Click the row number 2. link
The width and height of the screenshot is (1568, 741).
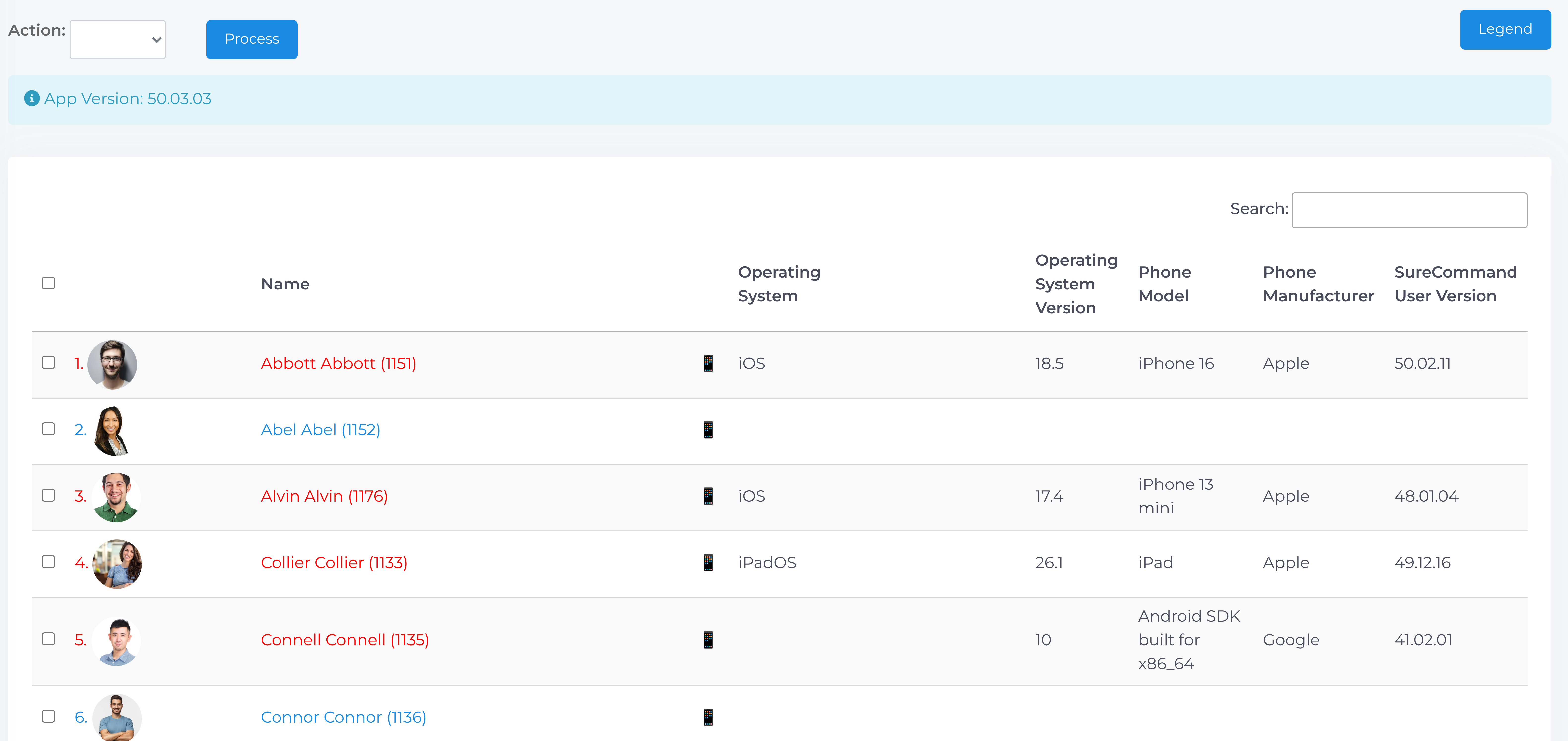tap(80, 430)
